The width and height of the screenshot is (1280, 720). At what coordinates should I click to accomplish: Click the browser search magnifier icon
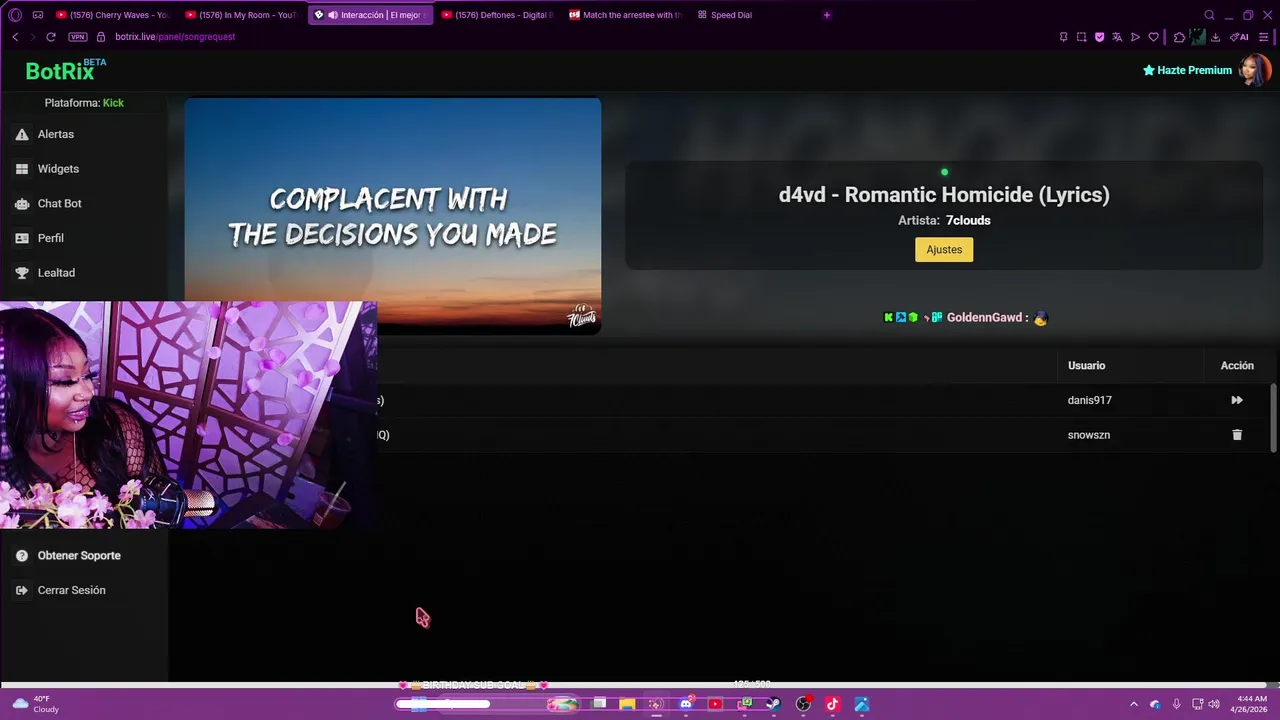[x=1209, y=15]
